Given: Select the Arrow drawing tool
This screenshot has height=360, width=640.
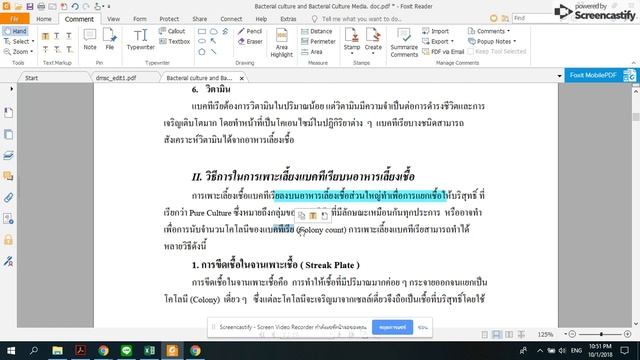Looking at the screenshot, I should (x=213, y=41).
